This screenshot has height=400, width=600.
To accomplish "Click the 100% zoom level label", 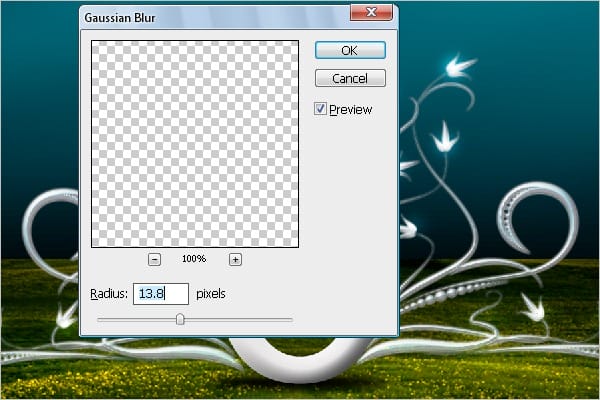I will (x=194, y=259).
